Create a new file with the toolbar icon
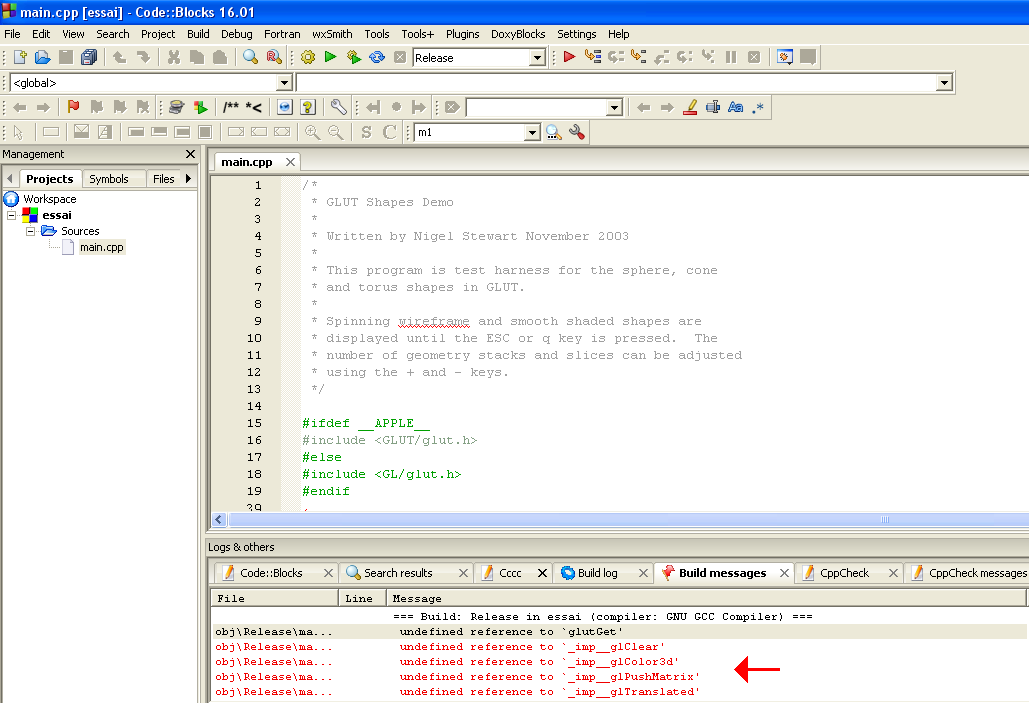 pos(20,57)
